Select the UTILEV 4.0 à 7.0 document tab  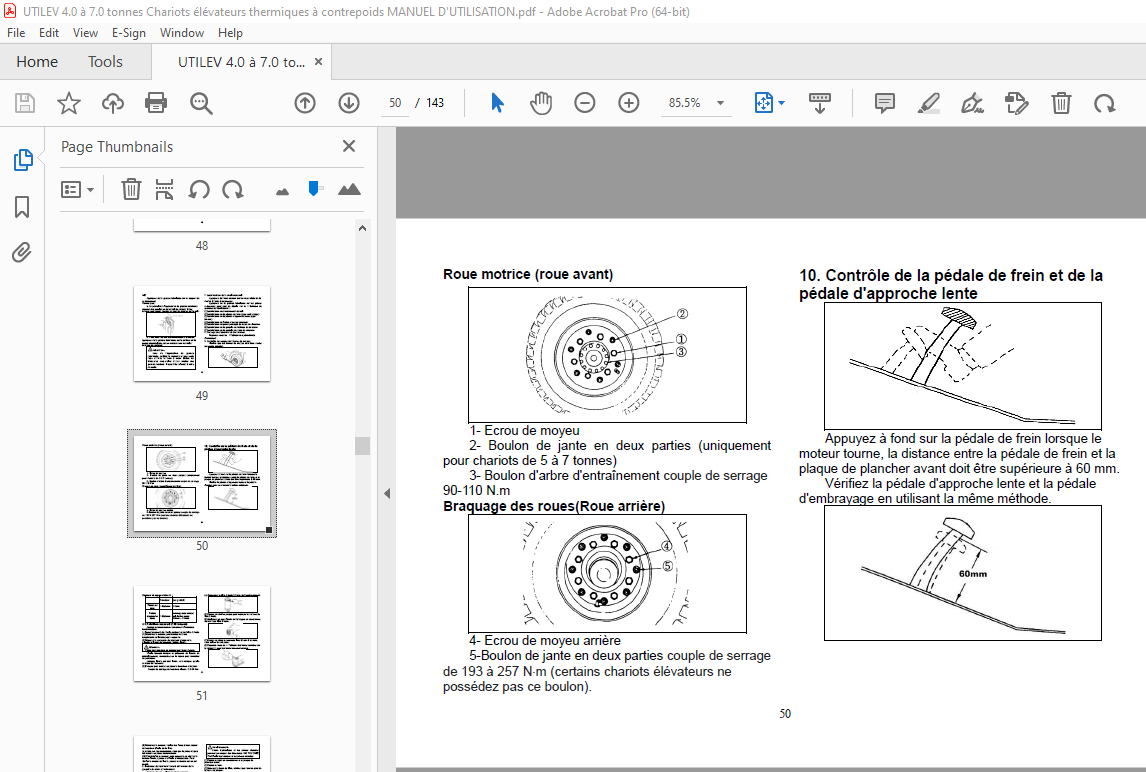click(241, 62)
